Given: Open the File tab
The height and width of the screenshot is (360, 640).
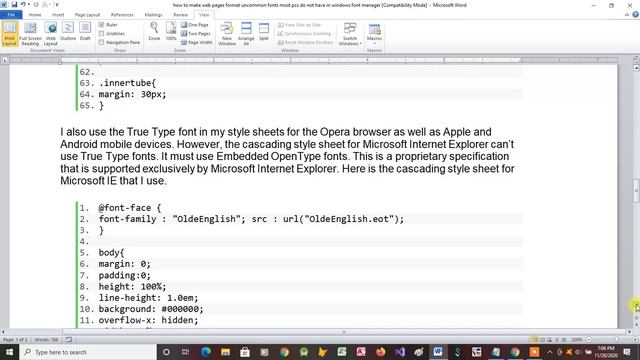Looking at the screenshot, I should click(11, 15).
